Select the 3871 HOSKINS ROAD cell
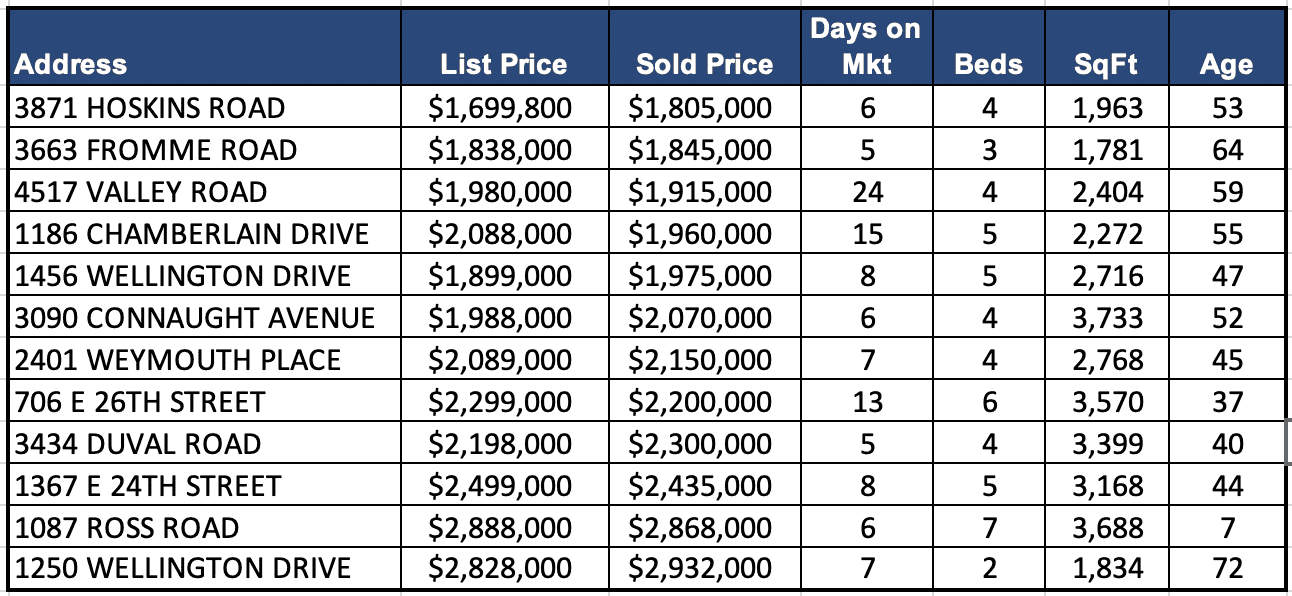This screenshot has height=596, width=1292. (x=150, y=108)
